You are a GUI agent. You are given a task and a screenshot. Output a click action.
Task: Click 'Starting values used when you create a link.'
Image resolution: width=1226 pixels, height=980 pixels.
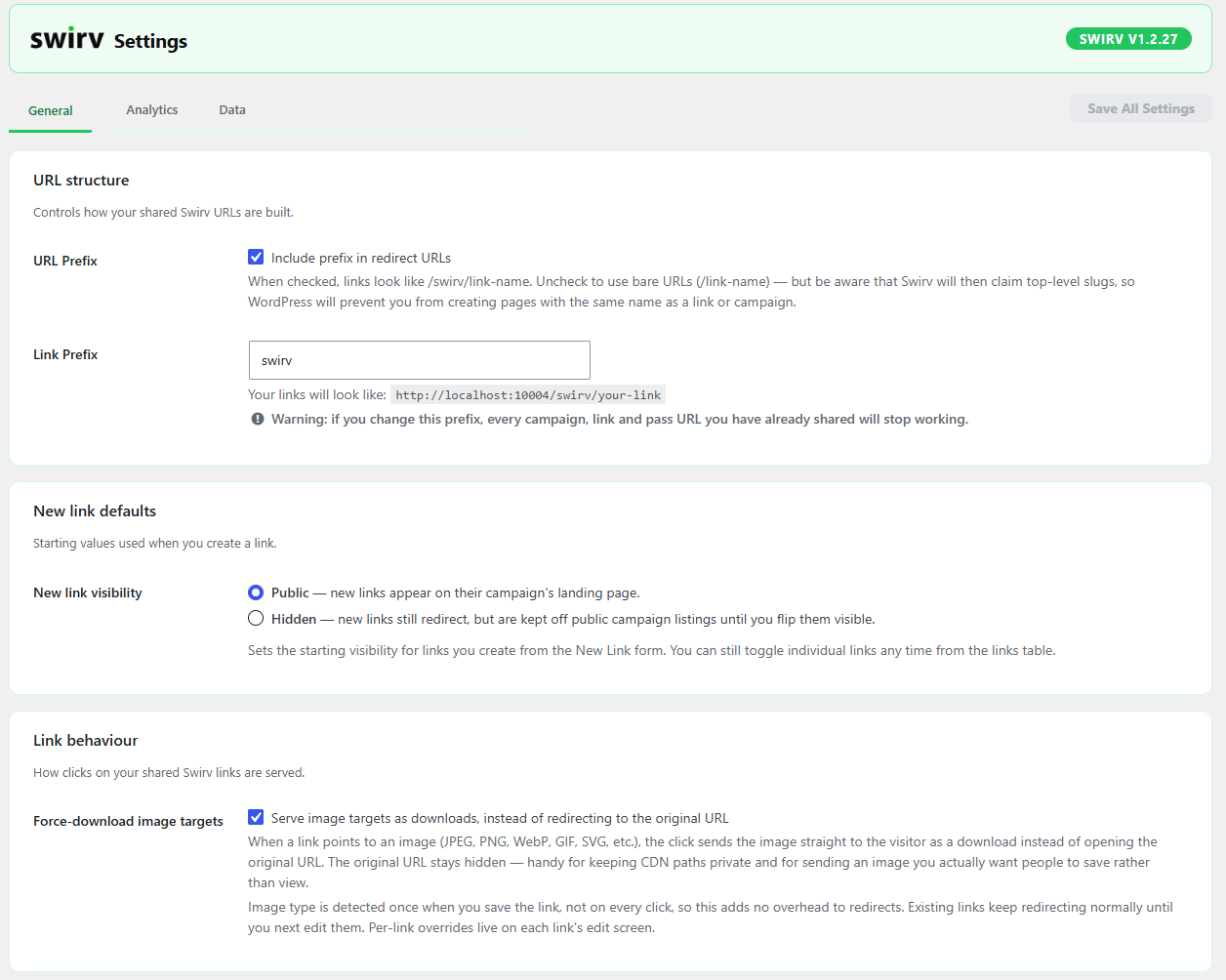pos(155,543)
